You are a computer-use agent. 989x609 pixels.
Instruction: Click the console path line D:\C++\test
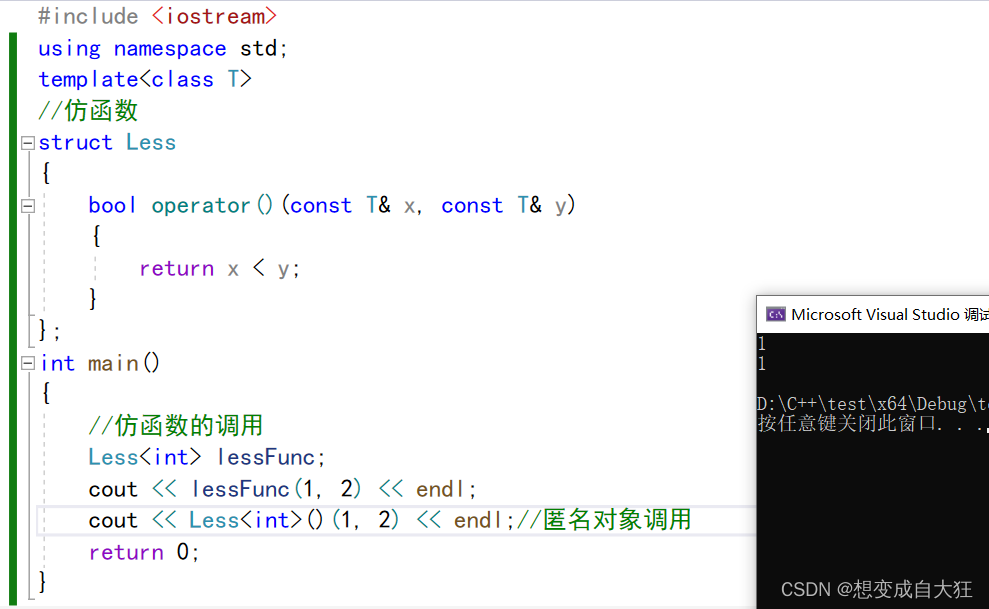tap(873, 404)
